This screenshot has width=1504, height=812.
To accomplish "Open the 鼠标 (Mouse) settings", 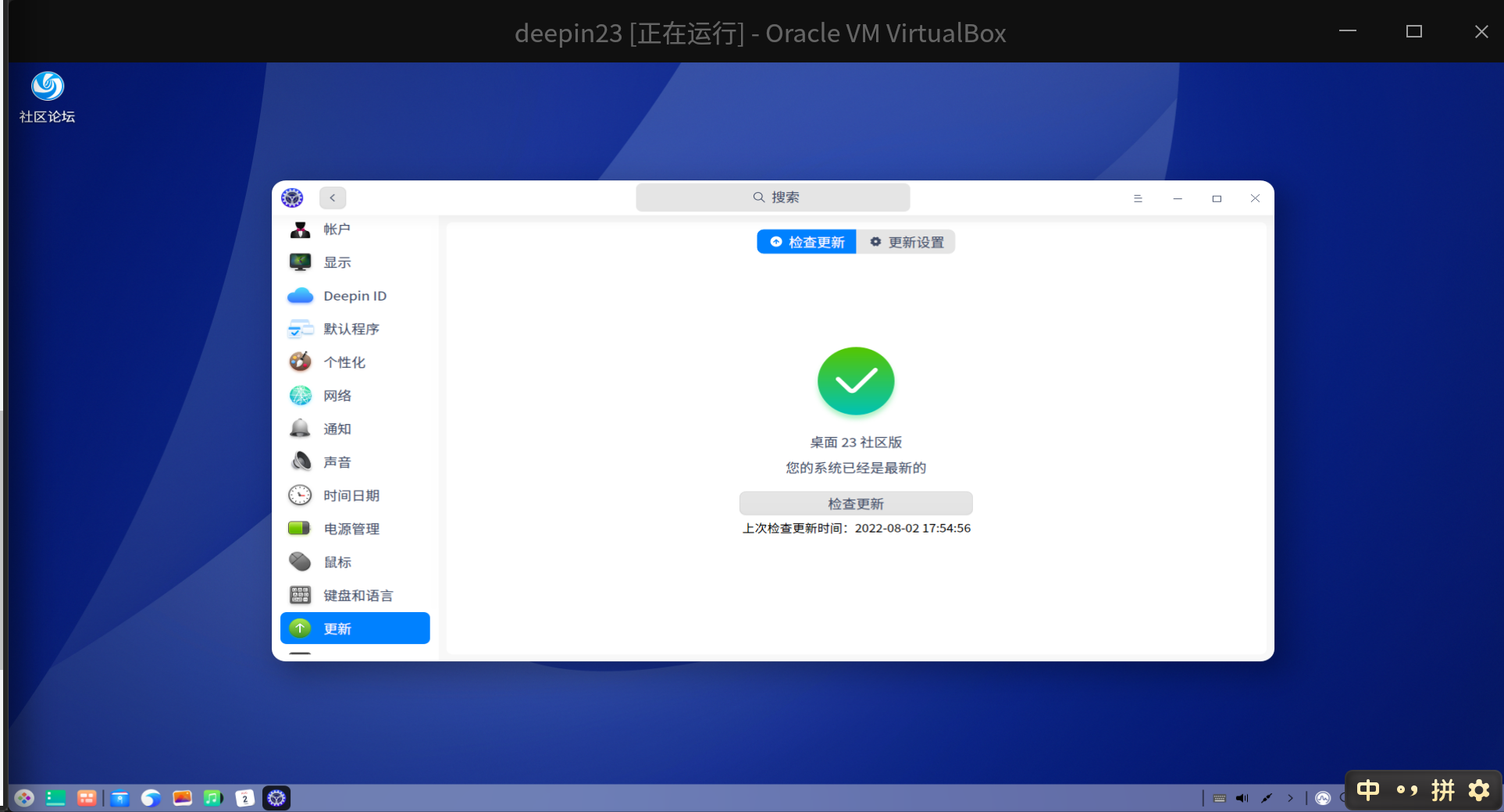I will pos(355,562).
